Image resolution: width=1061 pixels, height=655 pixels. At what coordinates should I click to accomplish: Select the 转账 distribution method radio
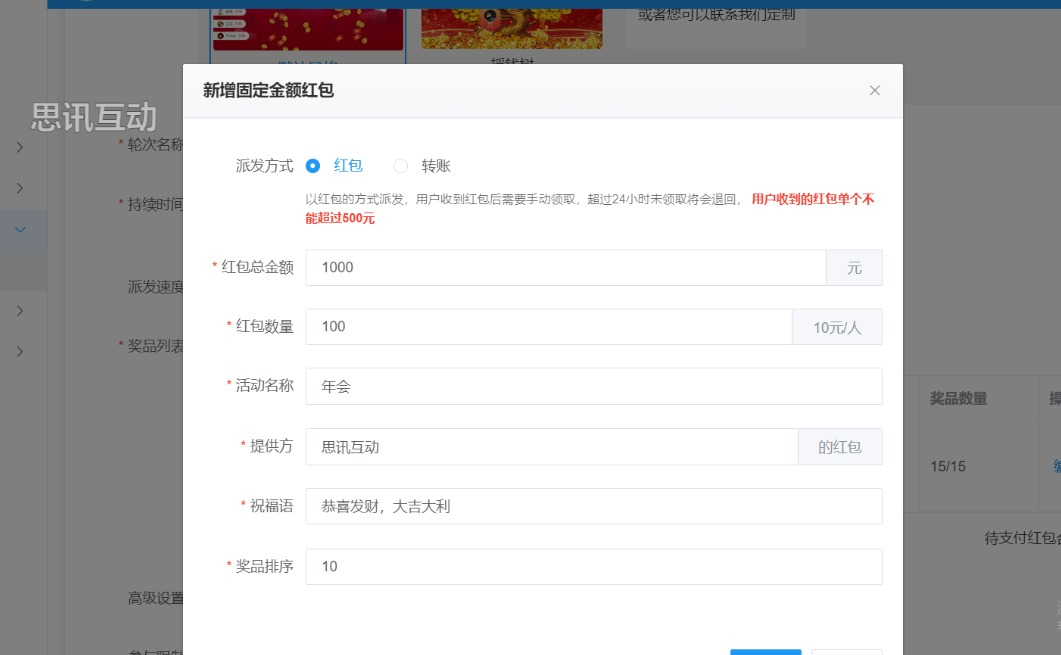tap(401, 166)
